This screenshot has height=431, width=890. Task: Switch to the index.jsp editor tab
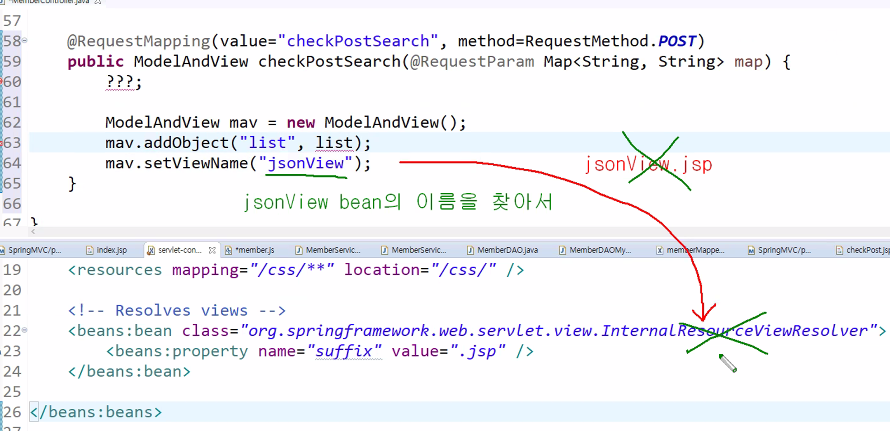pyautogui.click(x=106, y=250)
